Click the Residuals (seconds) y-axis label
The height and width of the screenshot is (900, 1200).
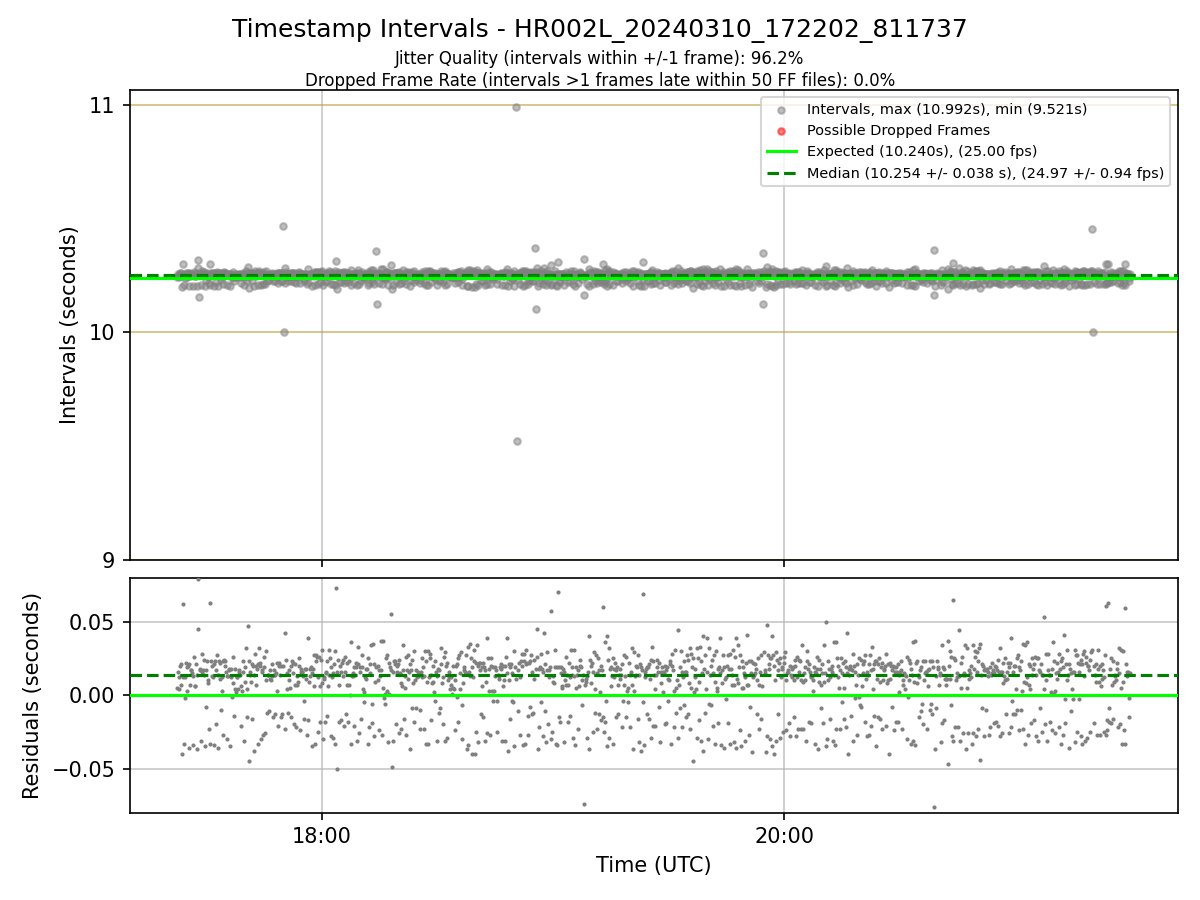pyautogui.click(x=32, y=696)
